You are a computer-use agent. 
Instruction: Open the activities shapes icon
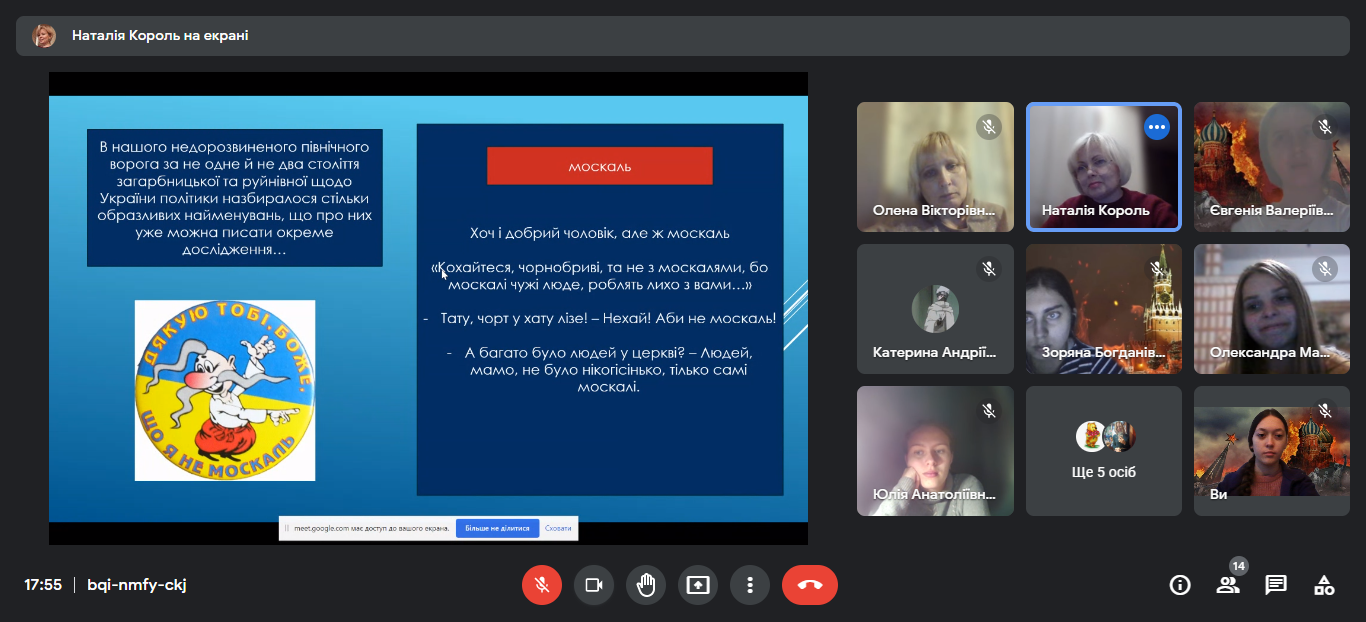click(x=1324, y=585)
